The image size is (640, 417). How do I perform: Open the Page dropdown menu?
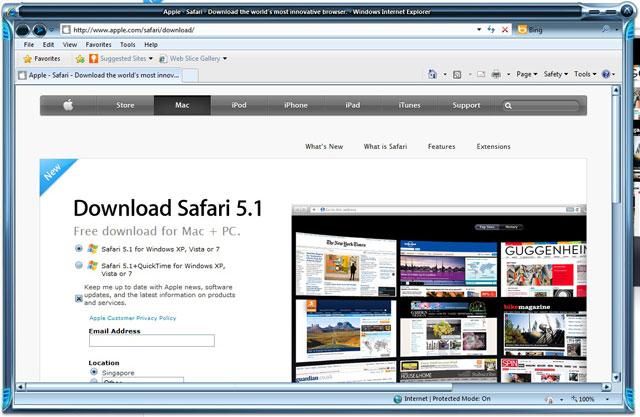[527, 74]
